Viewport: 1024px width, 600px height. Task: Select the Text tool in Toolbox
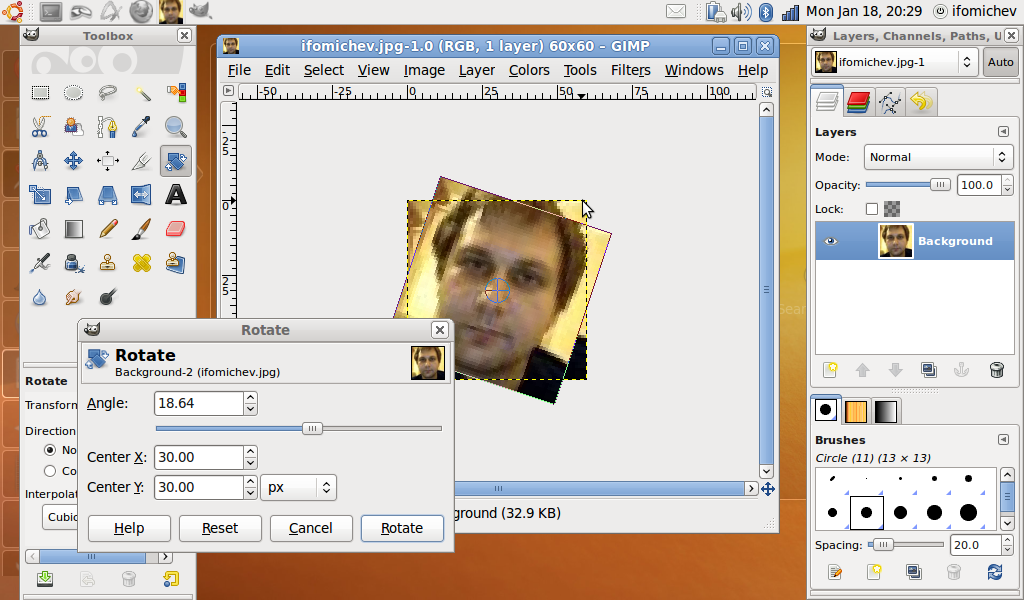coord(176,194)
